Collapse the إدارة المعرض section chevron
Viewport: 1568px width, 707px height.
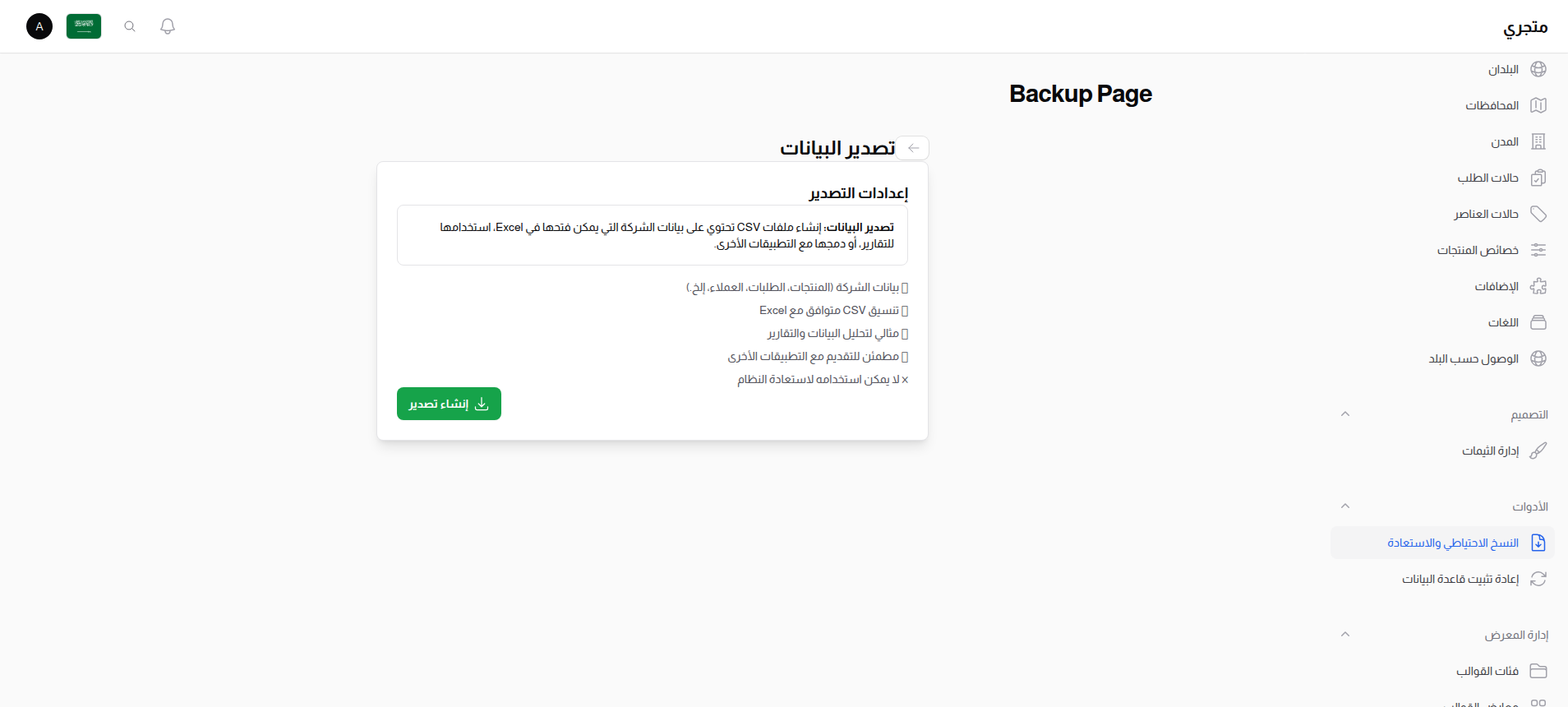pyautogui.click(x=1345, y=634)
